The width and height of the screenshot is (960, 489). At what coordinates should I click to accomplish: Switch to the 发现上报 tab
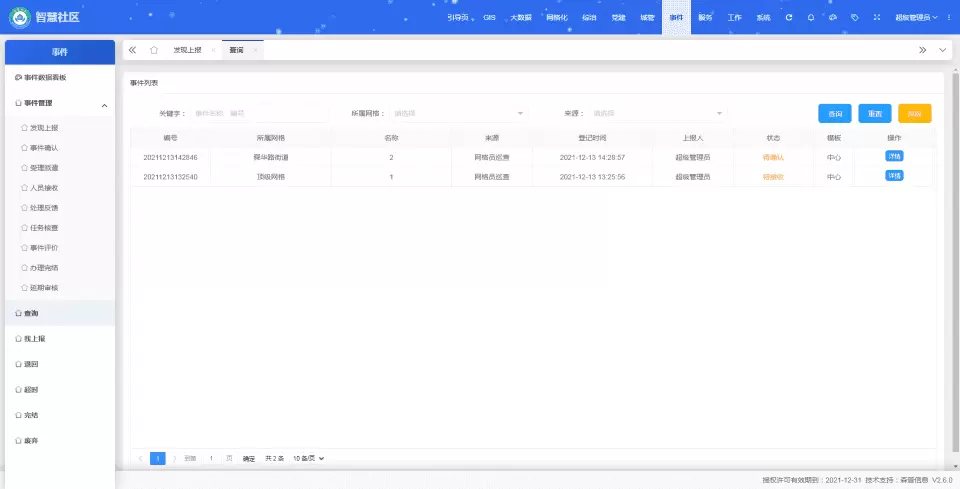coord(187,50)
